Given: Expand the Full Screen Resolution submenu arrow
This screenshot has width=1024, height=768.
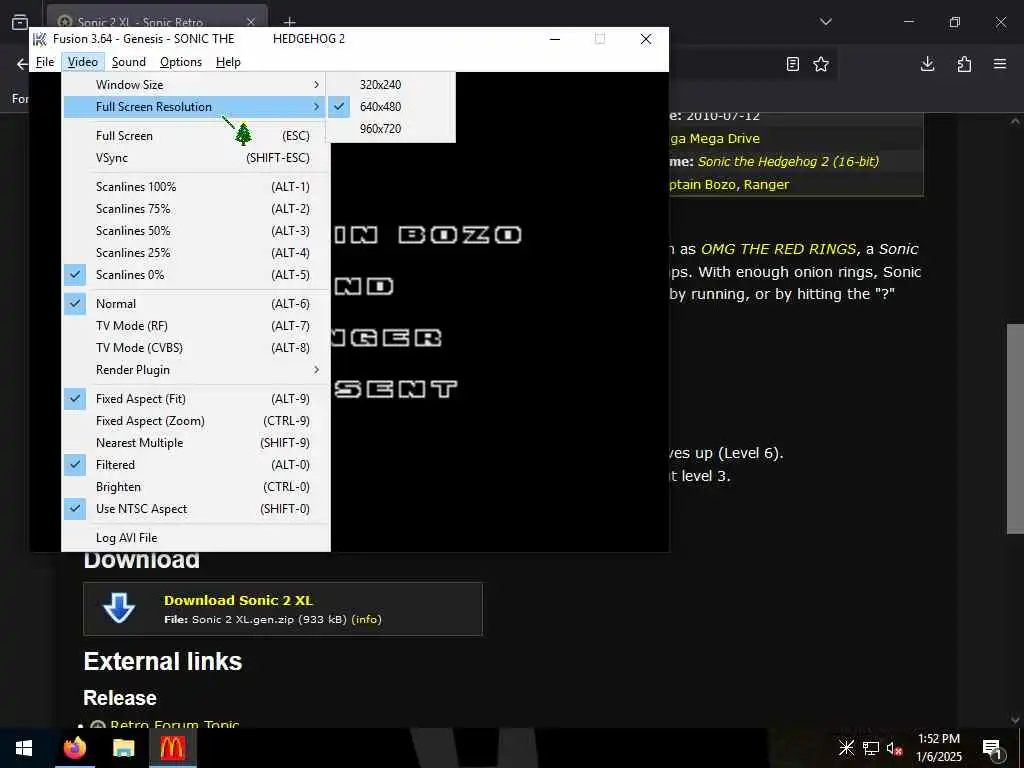Looking at the screenshot, I should 317,106.
